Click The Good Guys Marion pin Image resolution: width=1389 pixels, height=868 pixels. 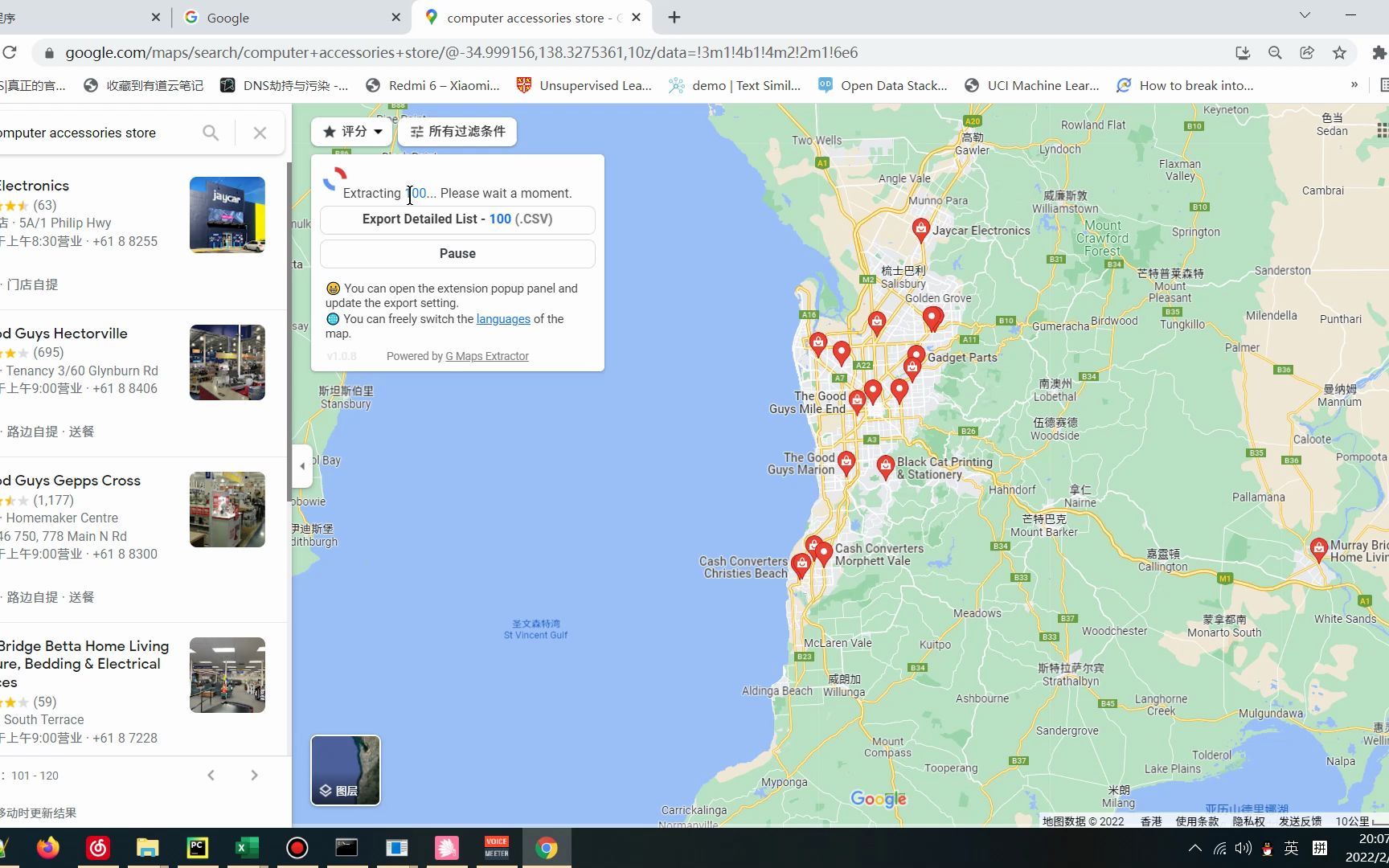point(846,463)
